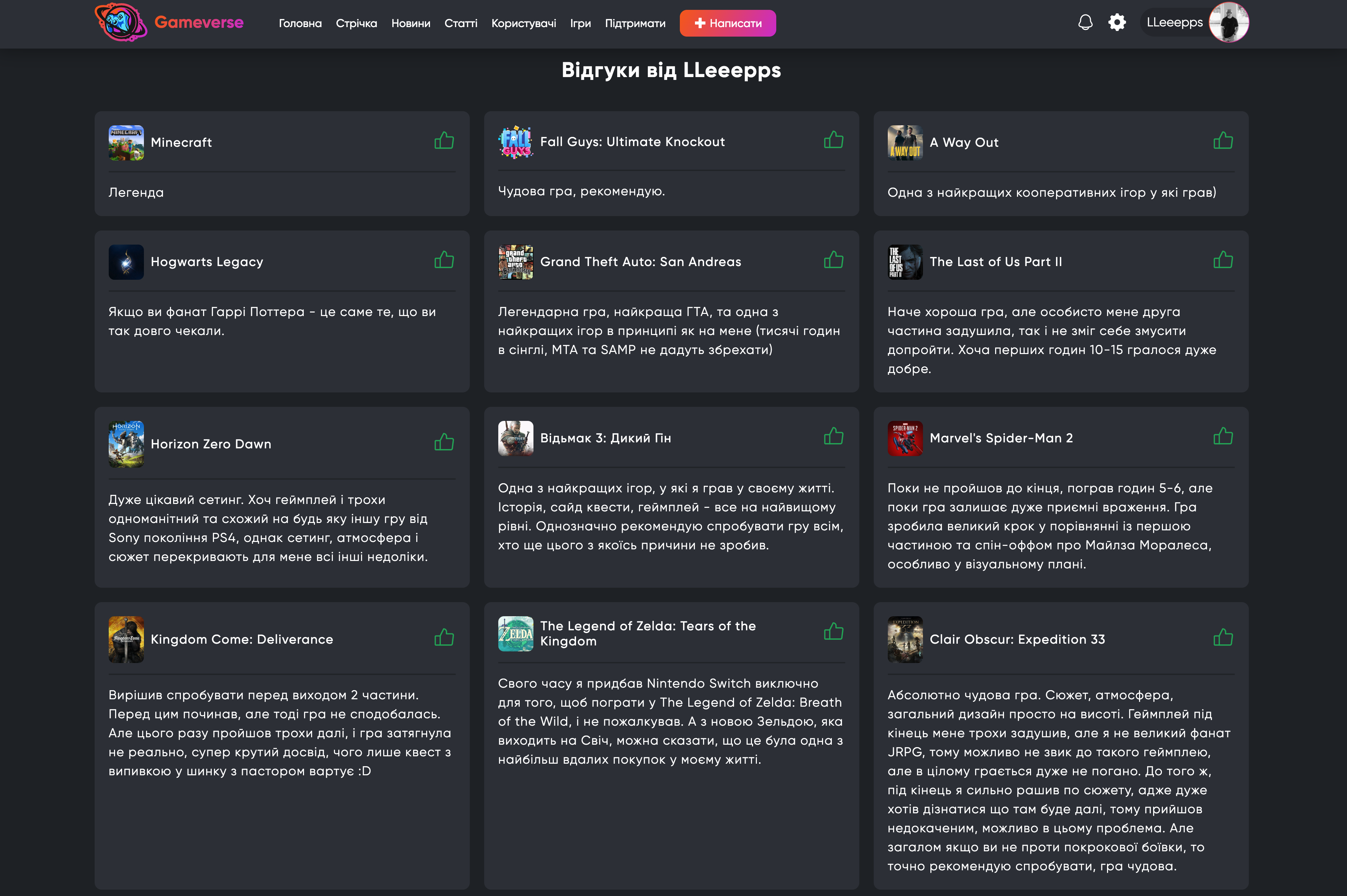Click the LLeeepps profile avatar
Screen dimensions: 1347x896
1229,22
